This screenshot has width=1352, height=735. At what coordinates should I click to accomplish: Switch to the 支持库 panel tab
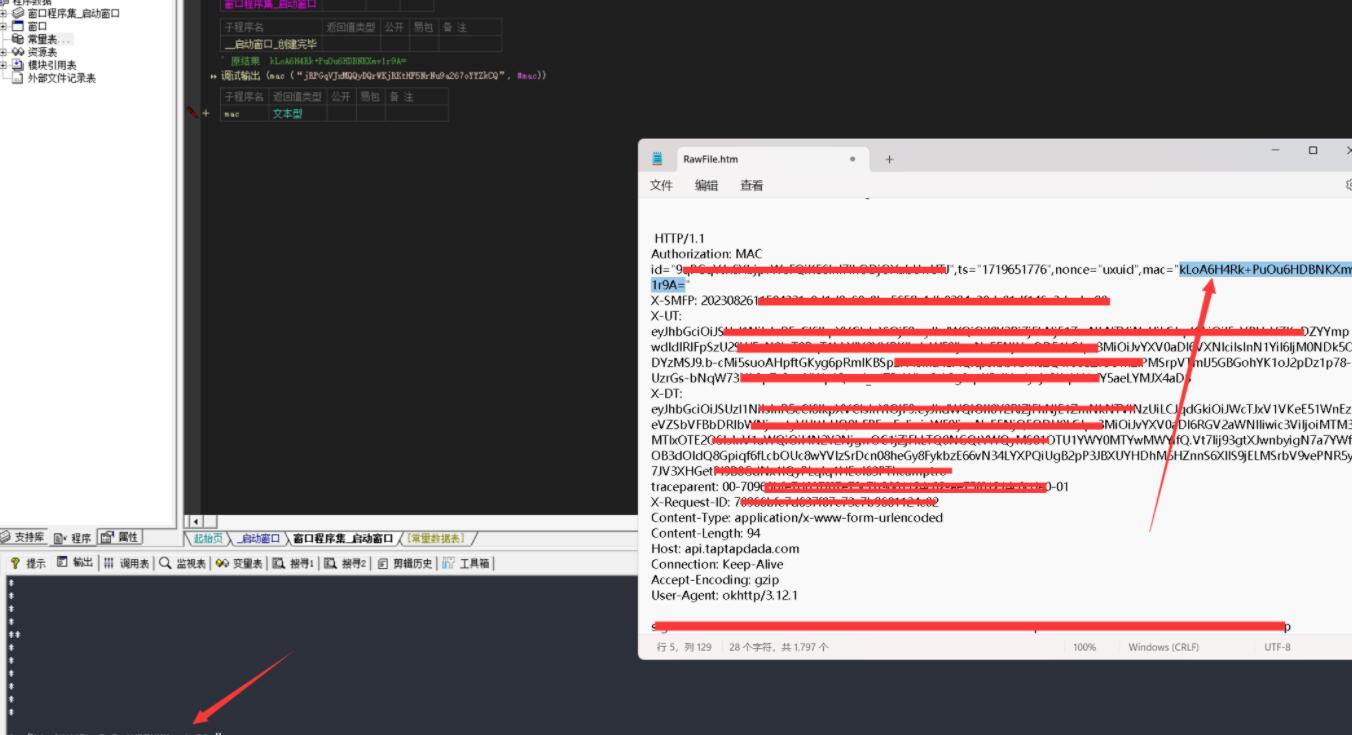pos(23,538)
